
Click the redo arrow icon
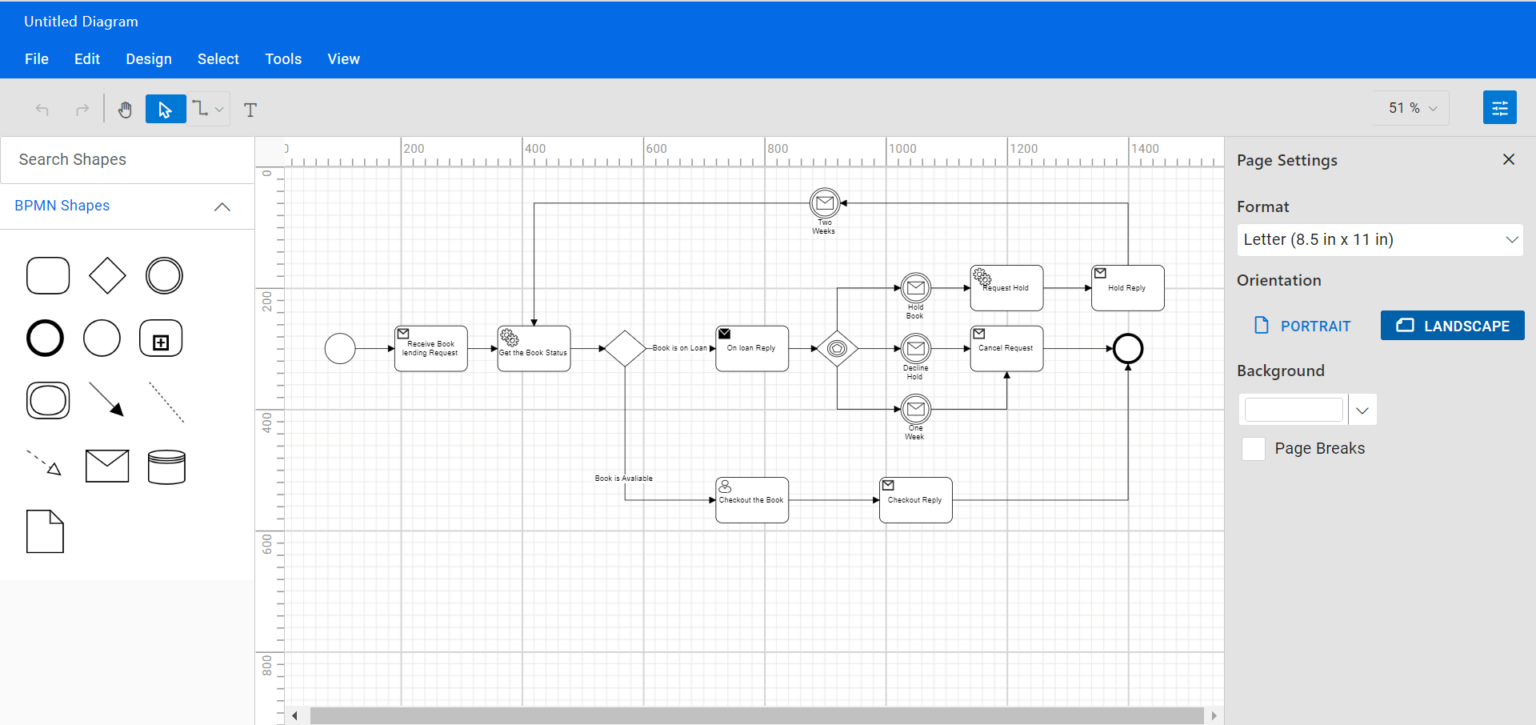tap(83, 109)
